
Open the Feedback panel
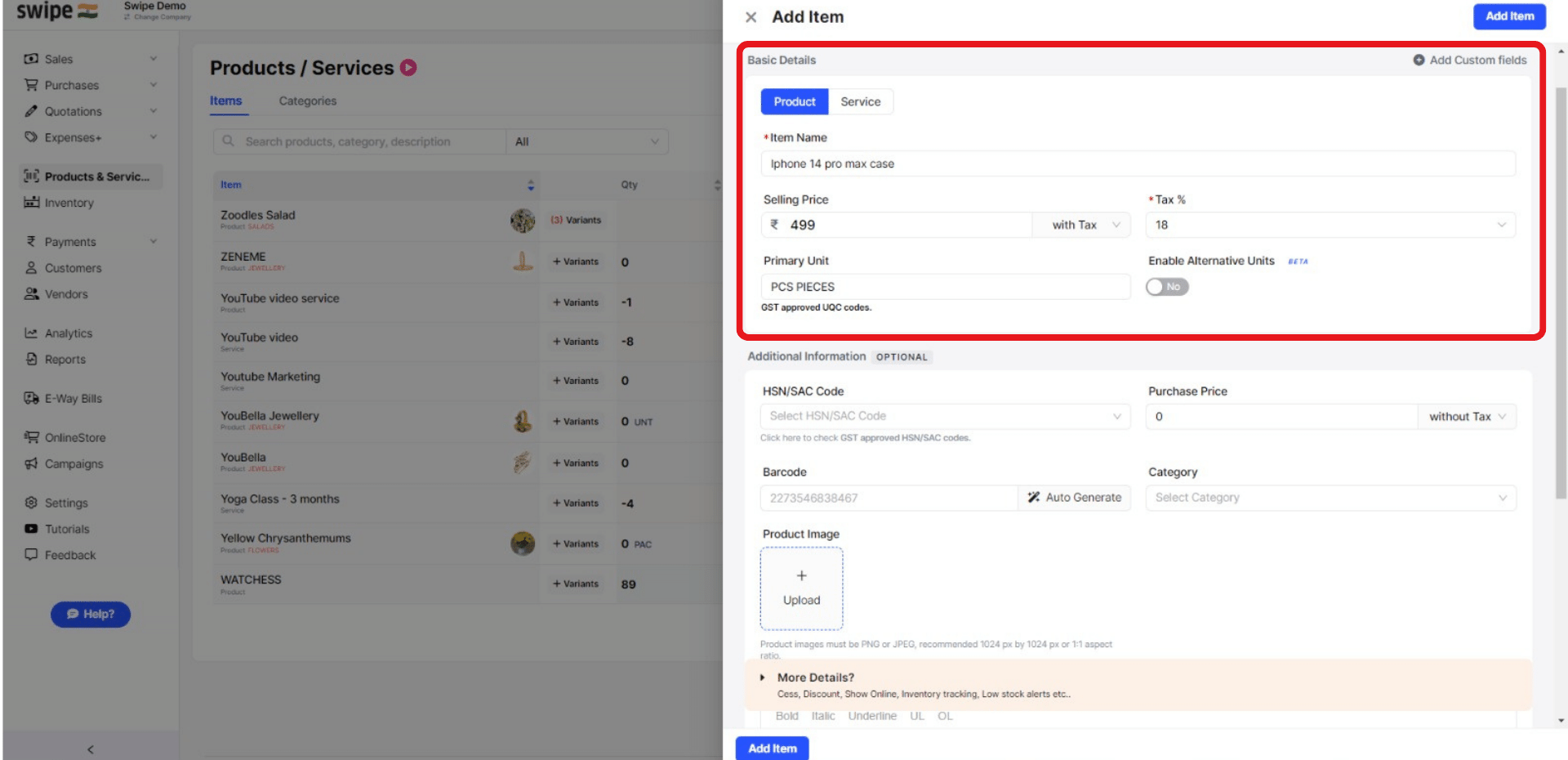tap(69, 555)
